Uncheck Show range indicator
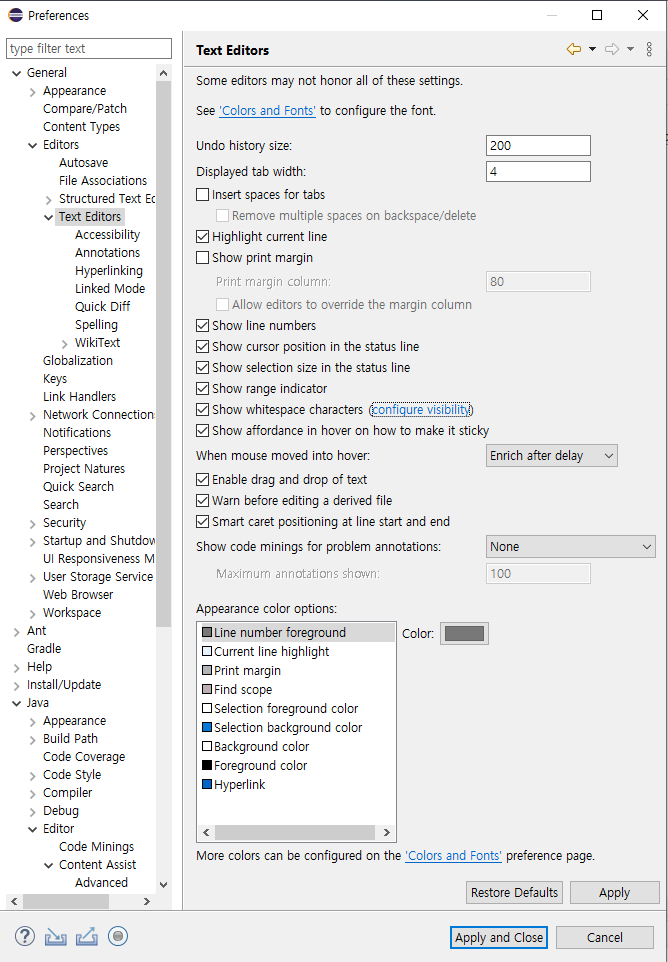This screenshot has height=962, width=668. [x=202, y=388]
